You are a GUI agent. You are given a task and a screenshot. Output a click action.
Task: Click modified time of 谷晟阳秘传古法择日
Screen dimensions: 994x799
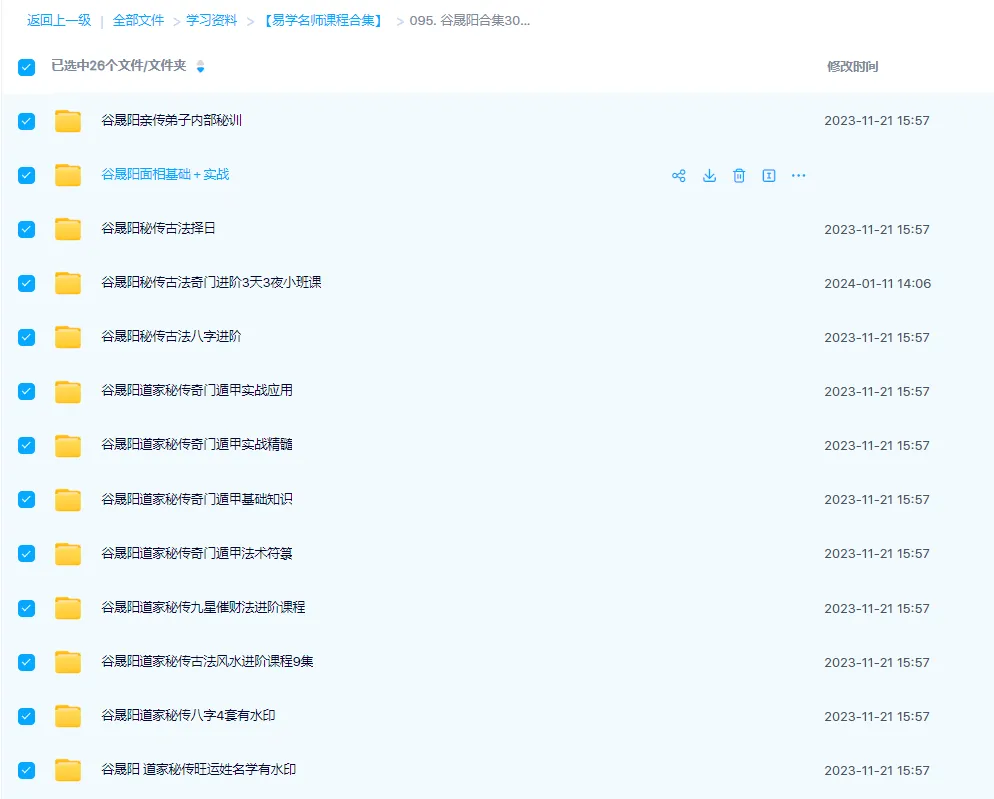point(877,230)
